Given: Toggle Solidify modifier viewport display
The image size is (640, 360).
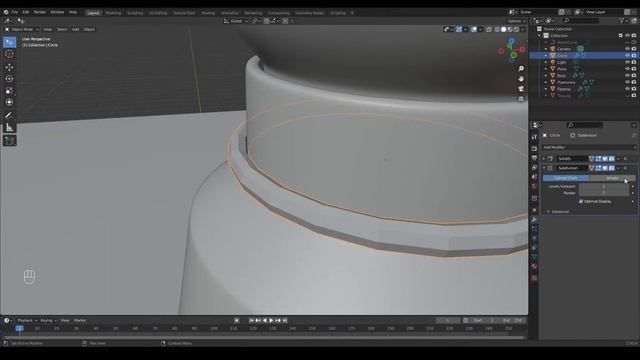Looking at the screenshot, I should click(x=605, y=158).
